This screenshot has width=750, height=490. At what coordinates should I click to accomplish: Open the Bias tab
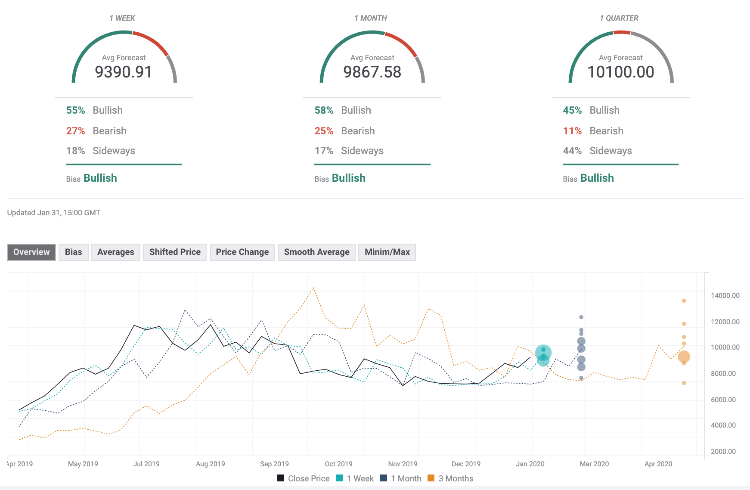pos(74,252)
